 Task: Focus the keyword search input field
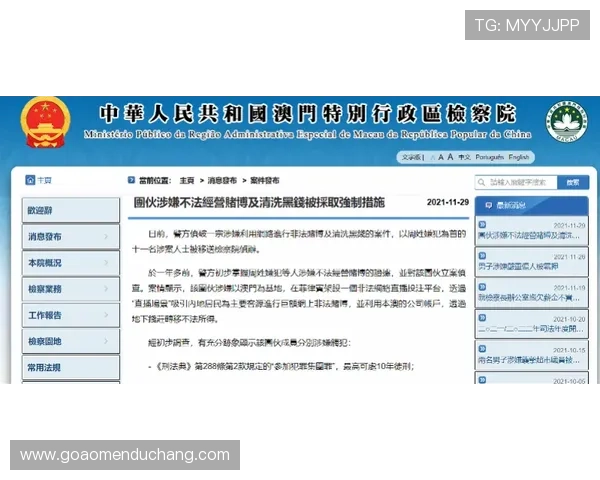[x=516, y=183]
